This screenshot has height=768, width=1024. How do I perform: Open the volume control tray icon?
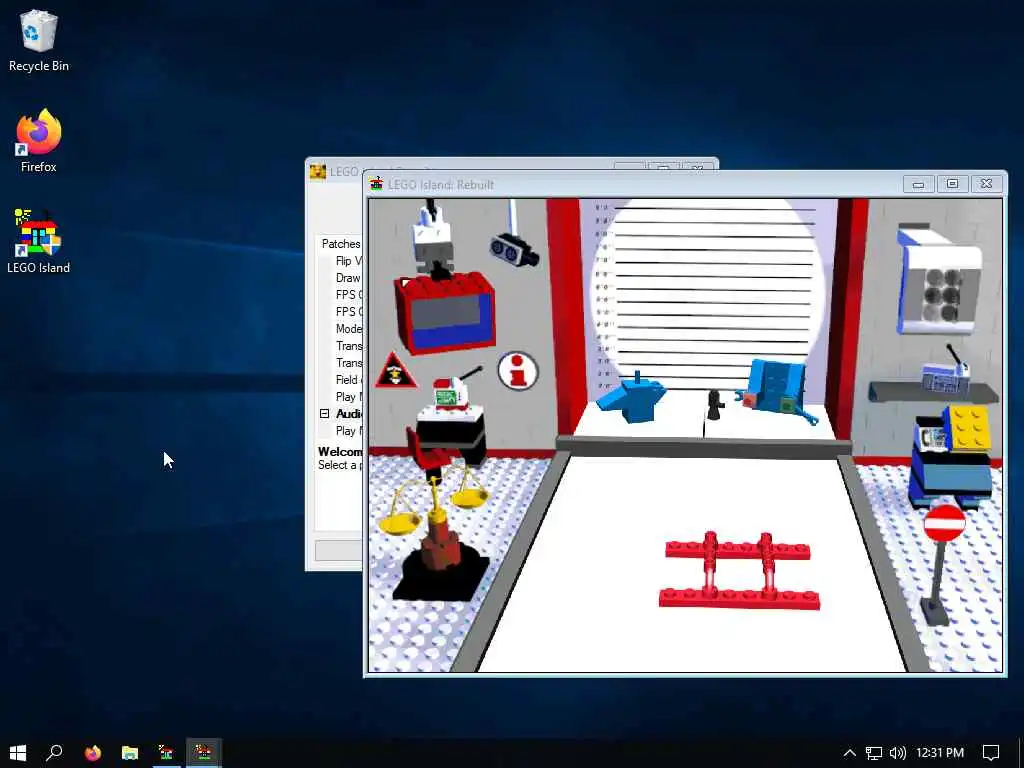[x=898, y=753]
